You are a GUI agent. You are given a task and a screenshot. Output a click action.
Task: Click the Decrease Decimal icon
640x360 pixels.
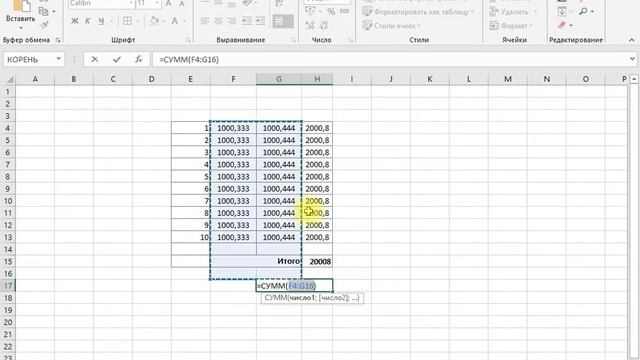point(324,26)
